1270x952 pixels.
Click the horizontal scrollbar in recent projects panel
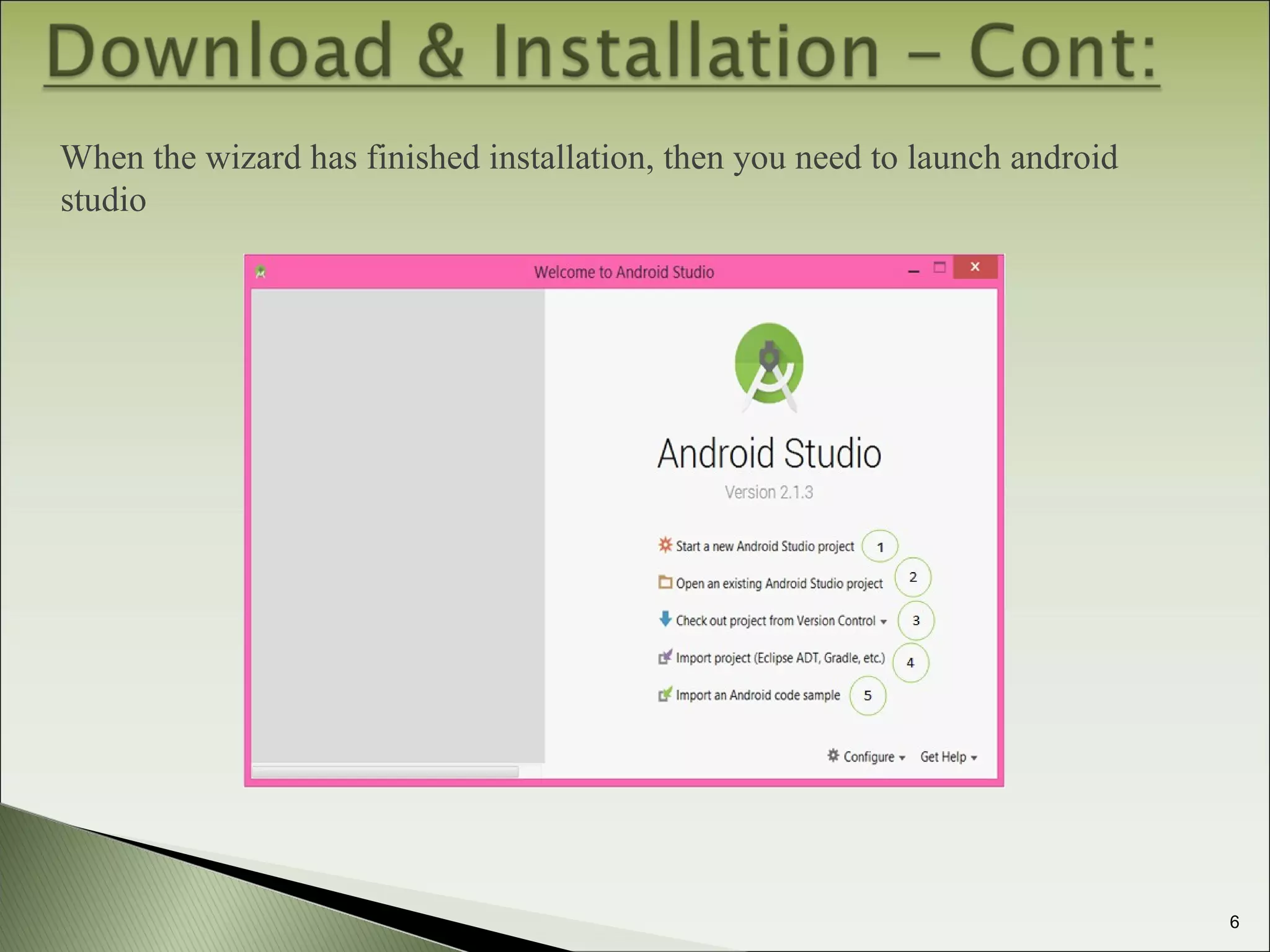(x=385, y=772)
